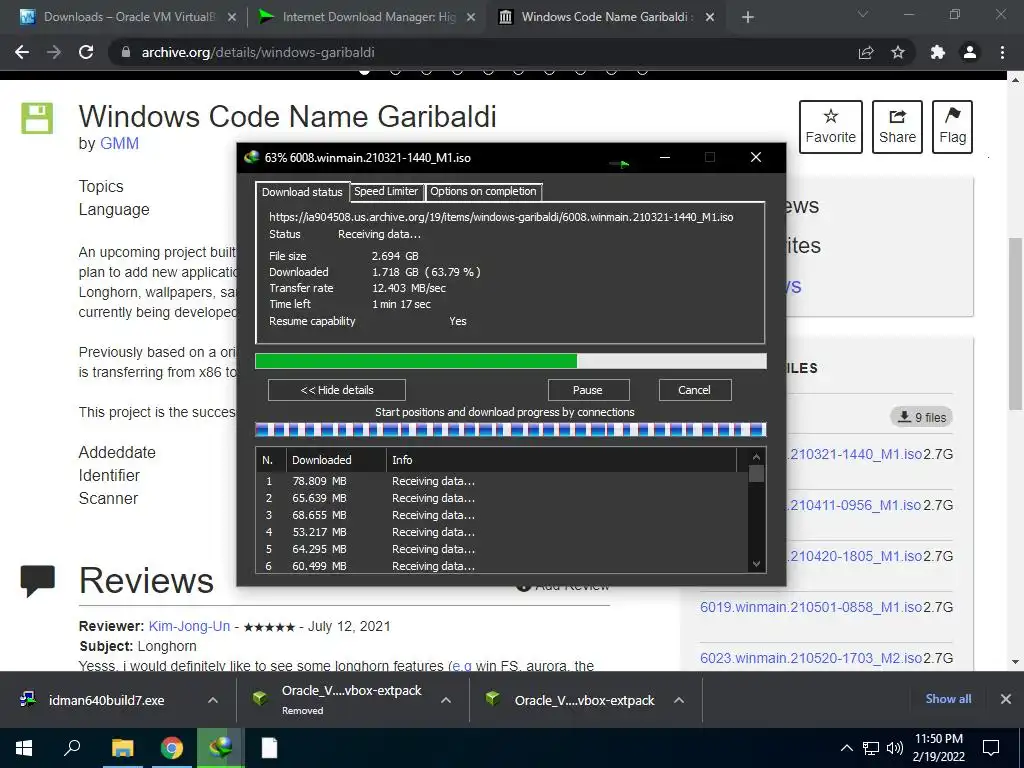1024x768 pixels.
Task: Open taskbar search magnifier
Action: coord(72,748)
